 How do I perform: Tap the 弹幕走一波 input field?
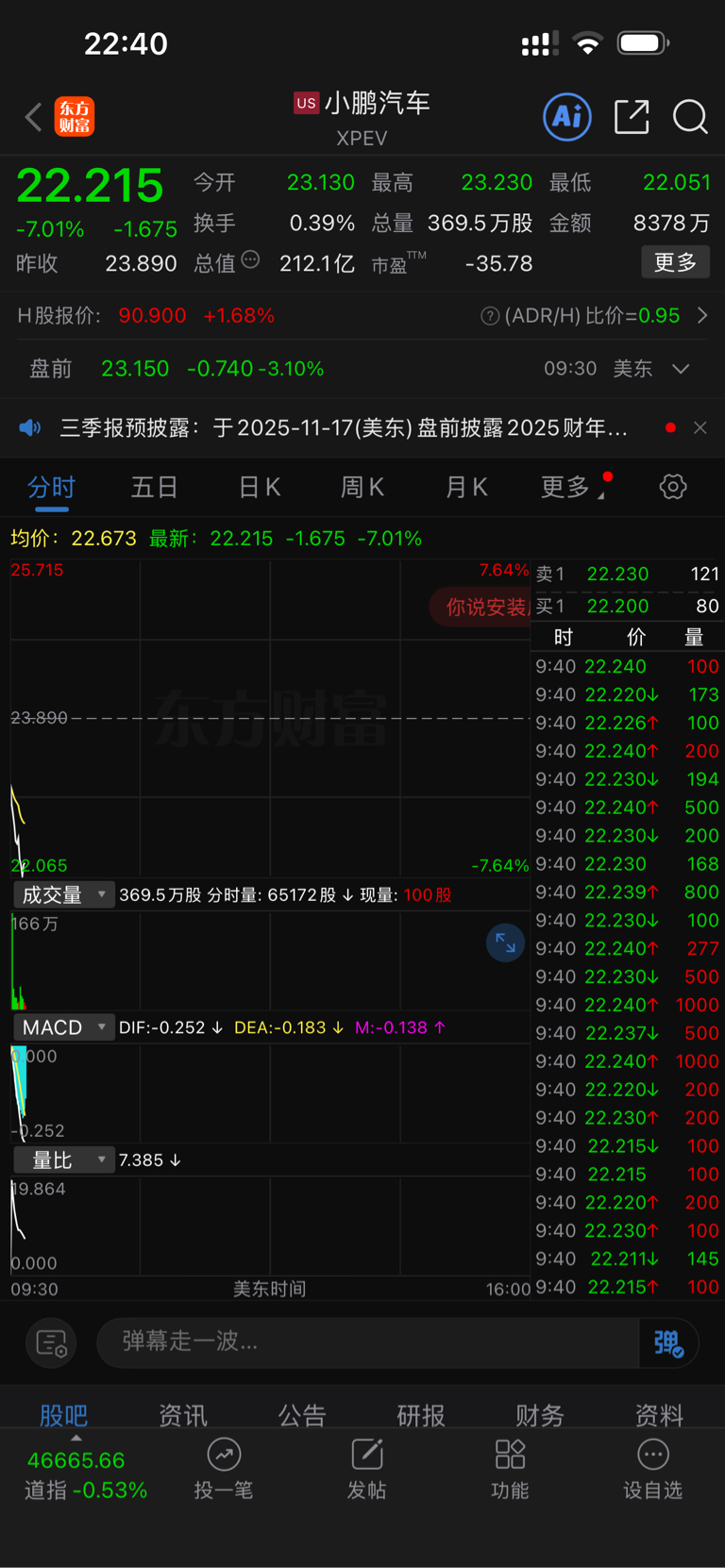tap(368, 1343)
